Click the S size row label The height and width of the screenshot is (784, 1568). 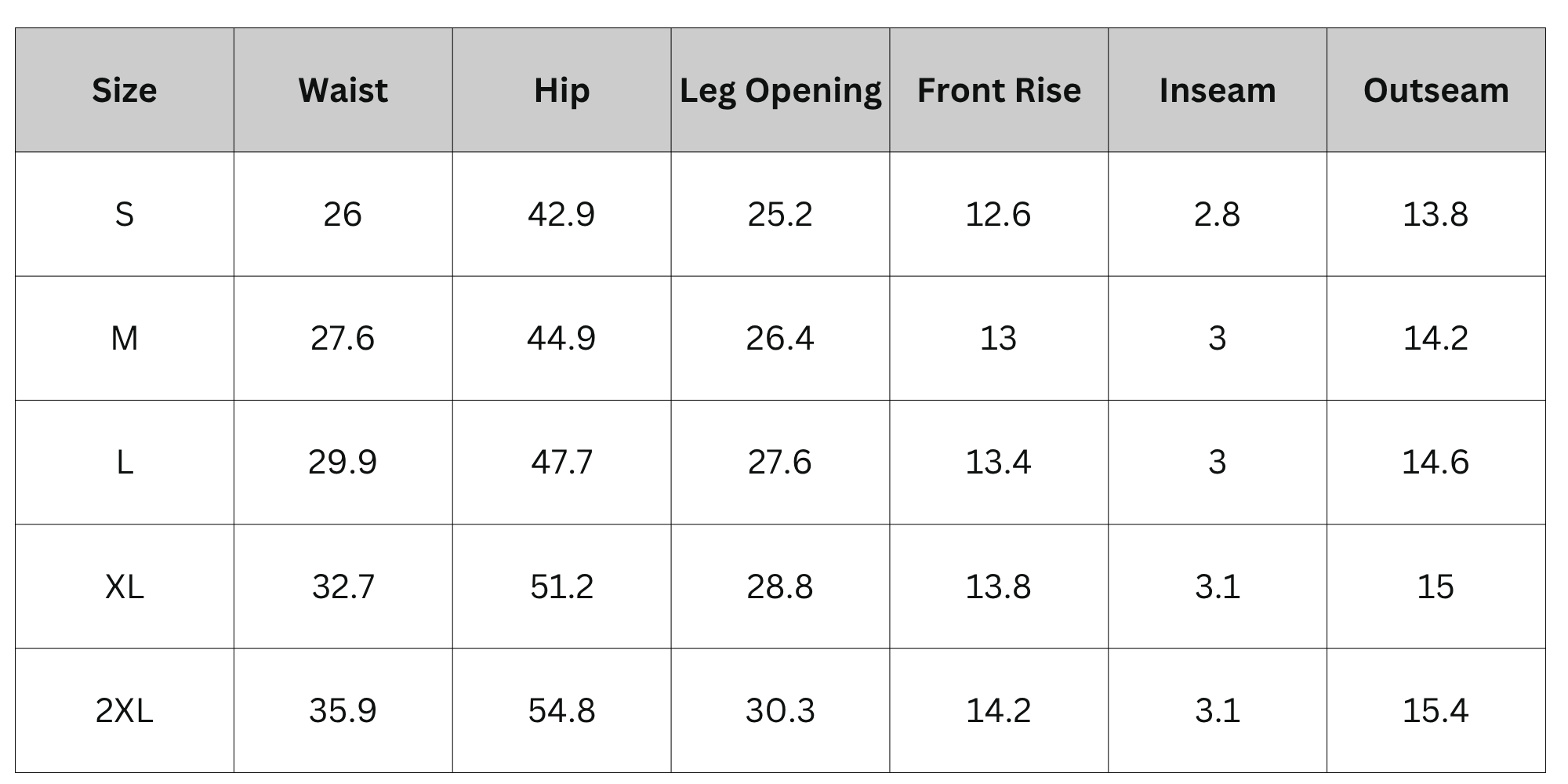pyautogui.click(x=125, y=214)
